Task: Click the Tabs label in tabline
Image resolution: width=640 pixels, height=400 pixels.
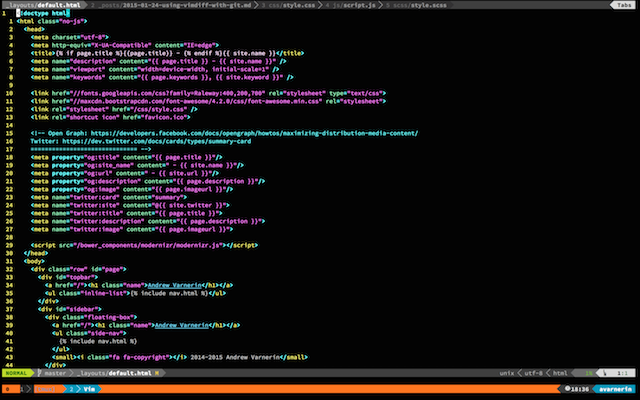Action: (624, 5)
